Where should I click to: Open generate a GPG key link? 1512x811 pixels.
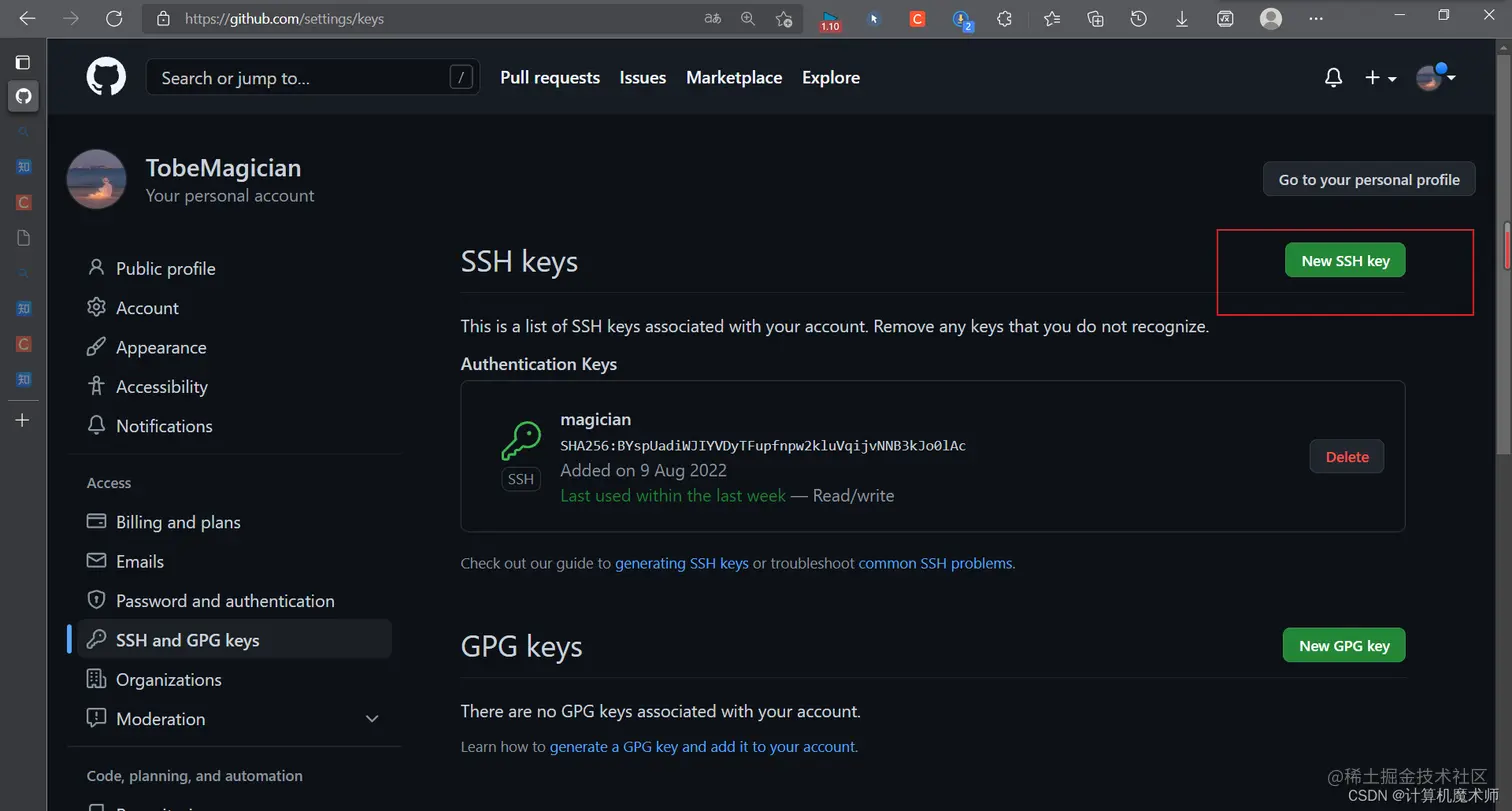[703, 746]
